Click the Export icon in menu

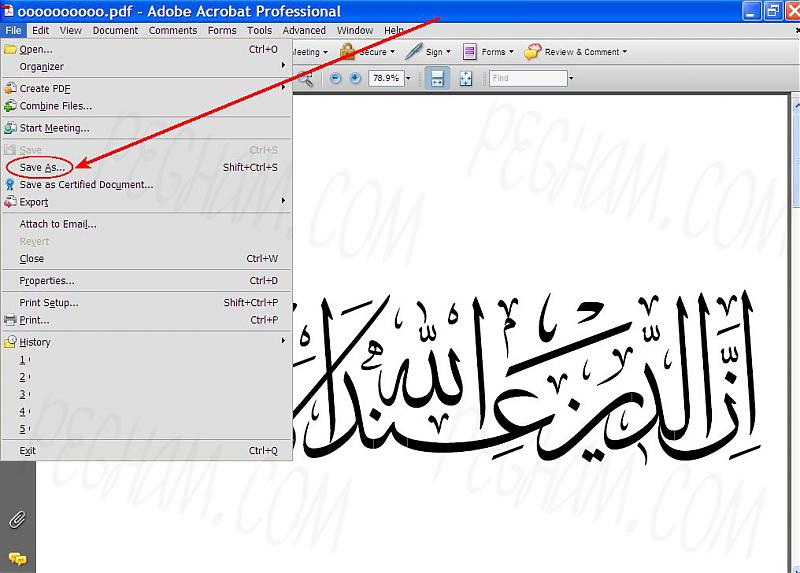pos(10,202)
